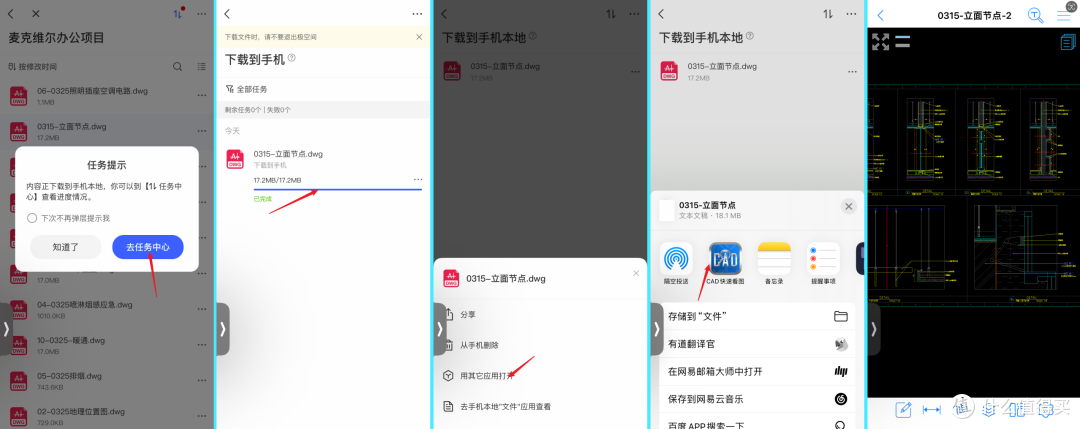
Task: Select the annotate pencil tool in CAD viewer
Action: [903, 410]
